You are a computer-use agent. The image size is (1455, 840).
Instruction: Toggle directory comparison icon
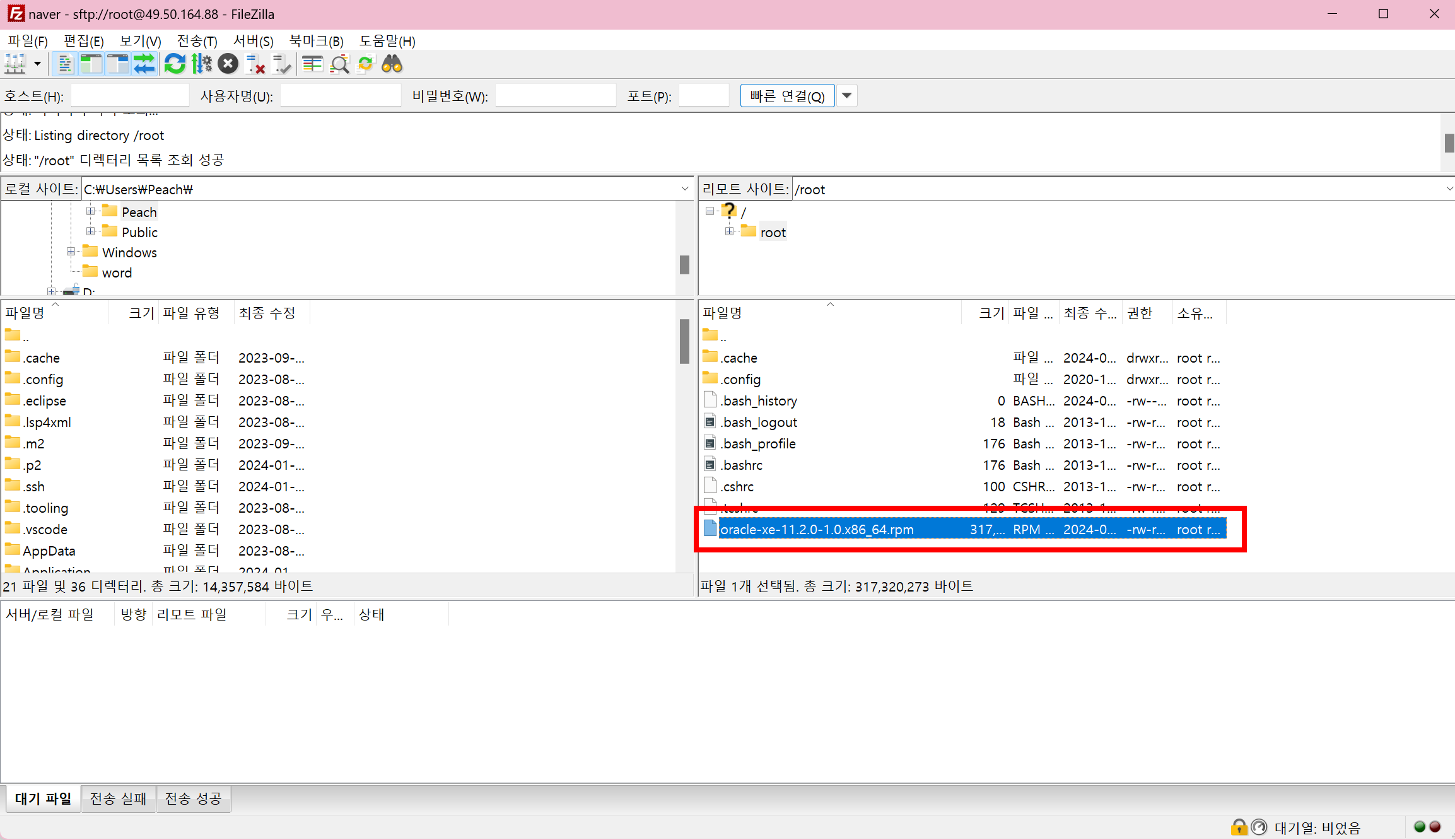point(339,64)
